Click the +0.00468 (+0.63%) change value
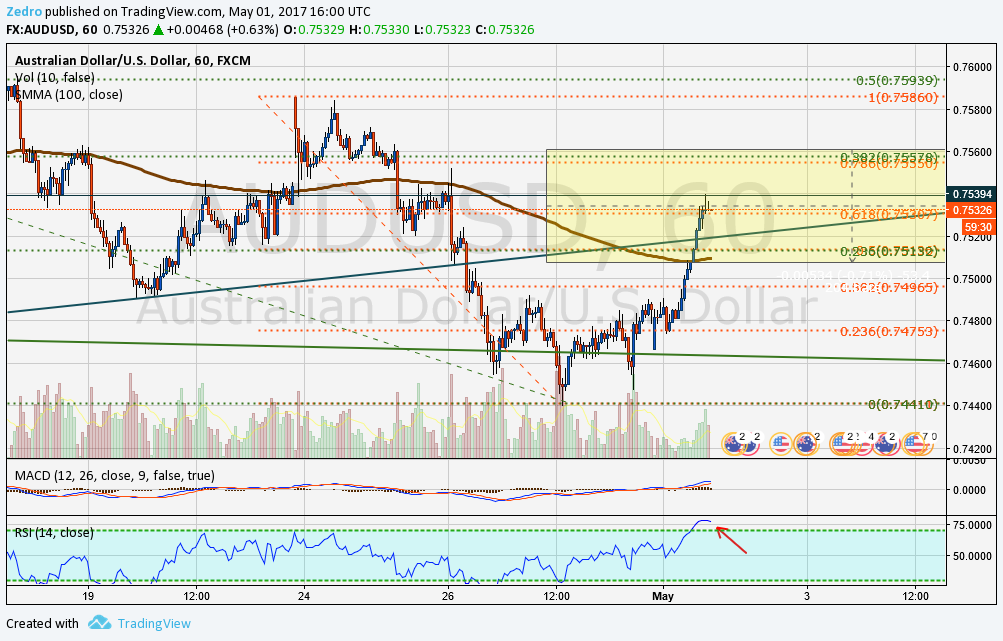The width and height of the screenshot is (1003, 641). point(223,29)
